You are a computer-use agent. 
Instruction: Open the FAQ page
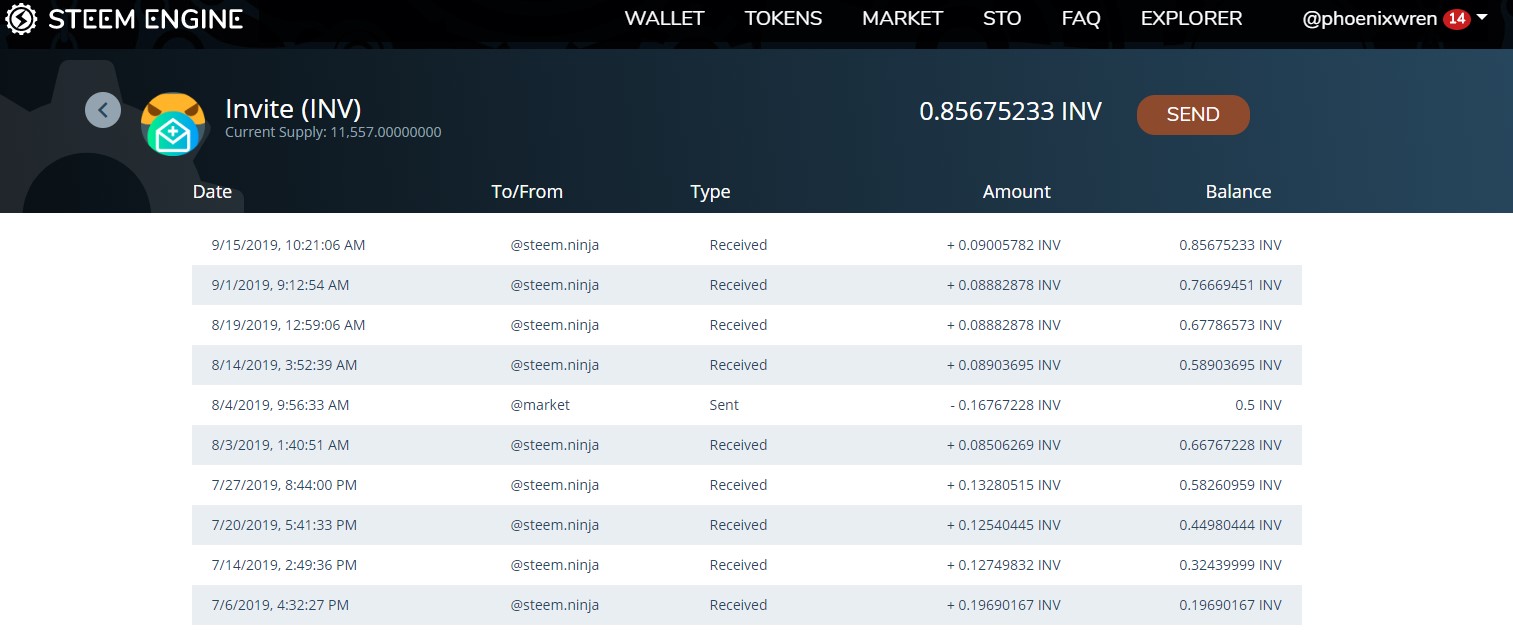click(1081, 19)
